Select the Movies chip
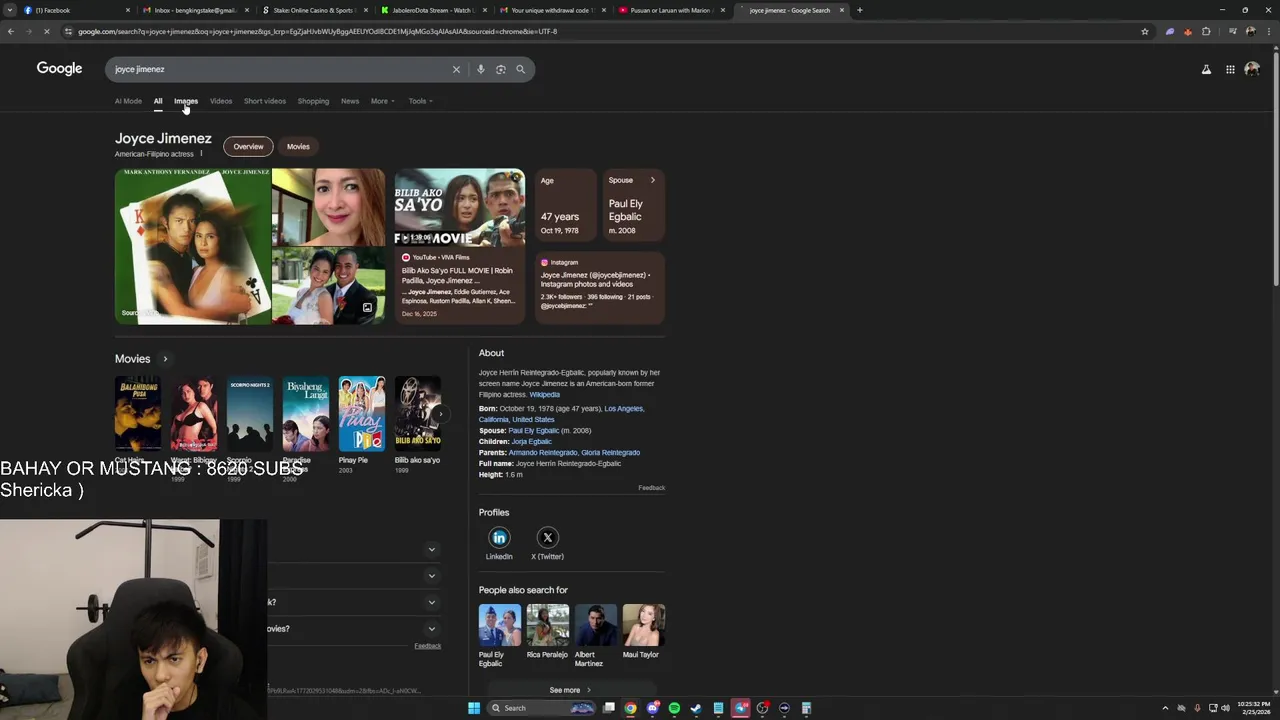 click(x=298, y=146)
